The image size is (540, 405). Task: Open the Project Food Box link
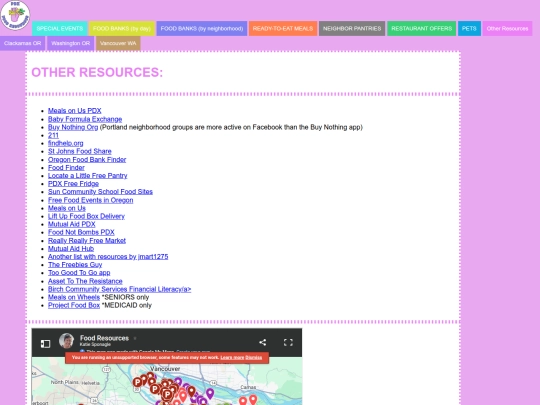coord(74,305)
